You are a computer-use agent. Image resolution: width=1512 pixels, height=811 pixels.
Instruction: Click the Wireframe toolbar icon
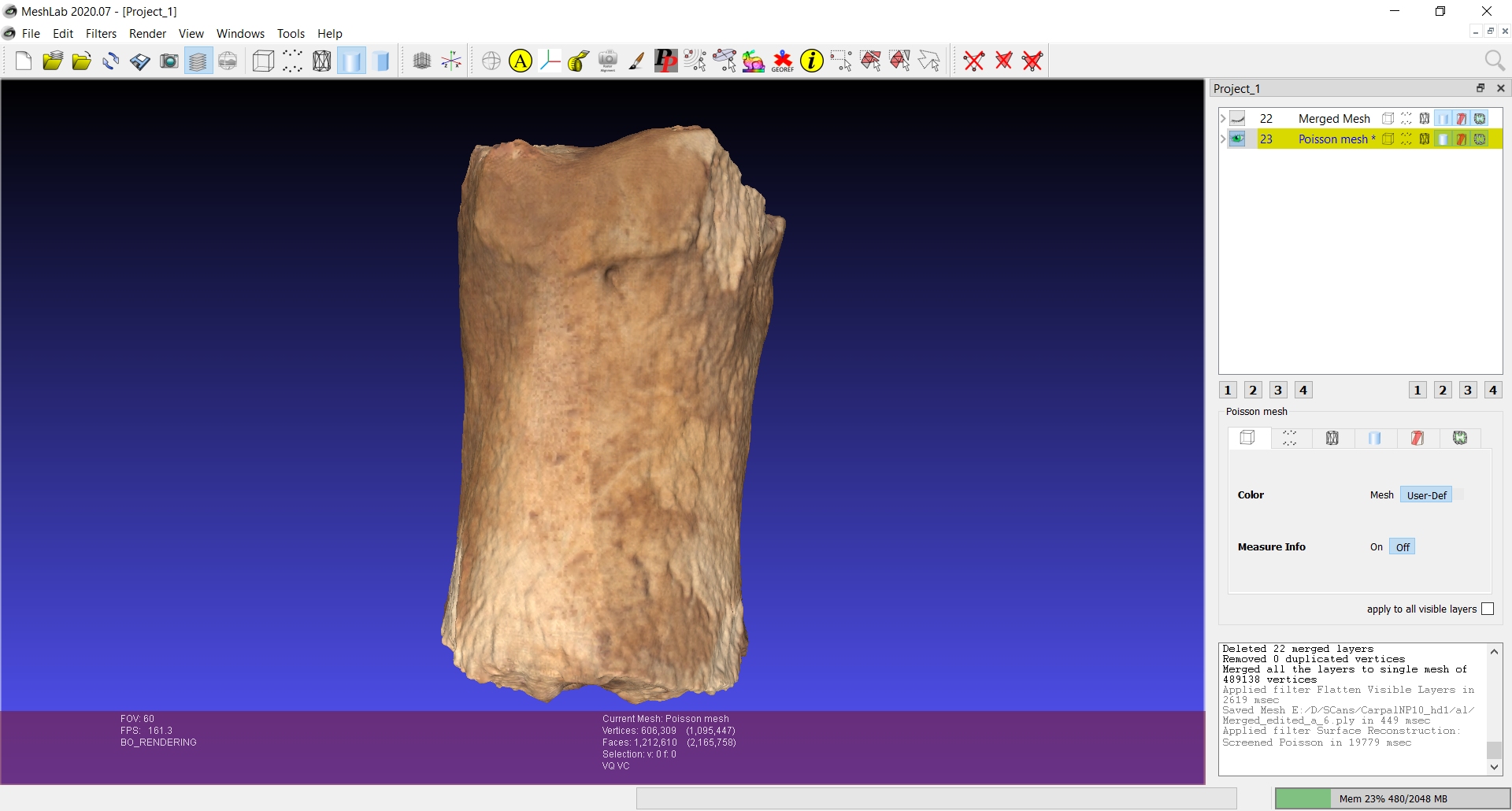[x=321, y=61]
